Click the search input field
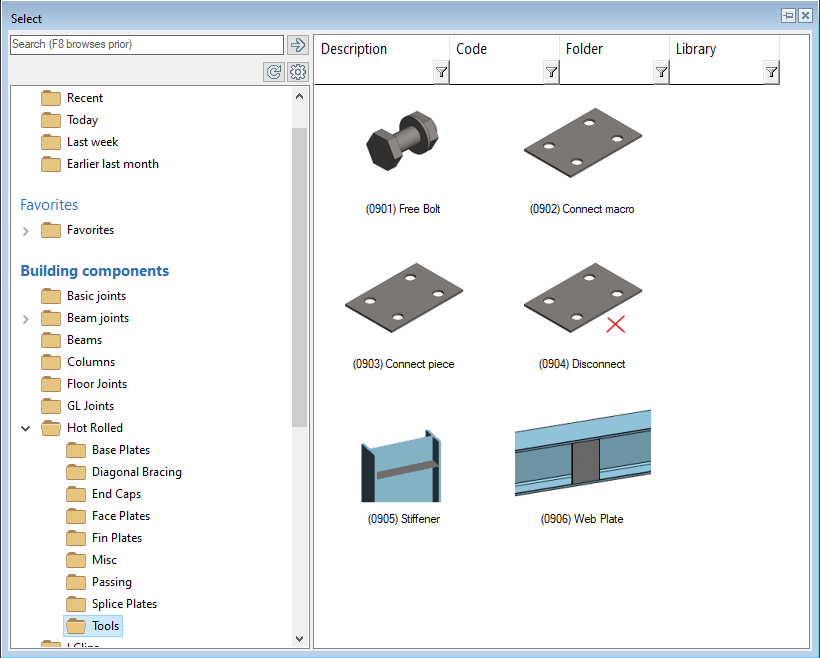Viewport: 820px width, 658px height. pyautogui.click(x=146, y=45)
